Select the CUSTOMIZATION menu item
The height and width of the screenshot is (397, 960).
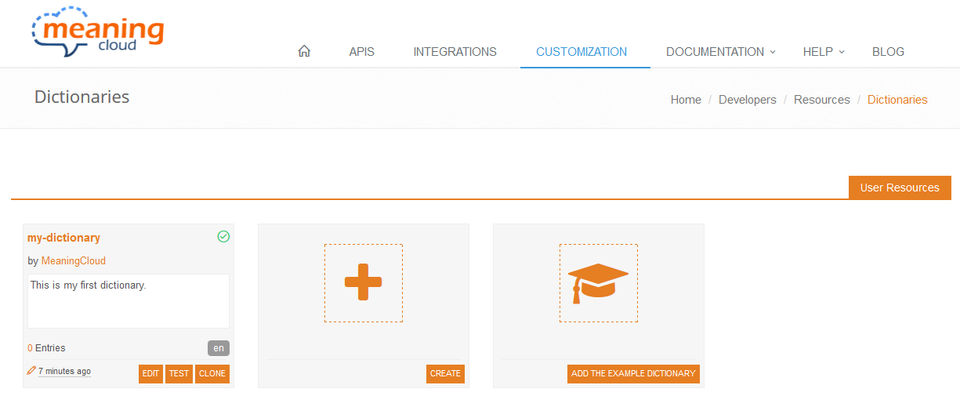582,52
